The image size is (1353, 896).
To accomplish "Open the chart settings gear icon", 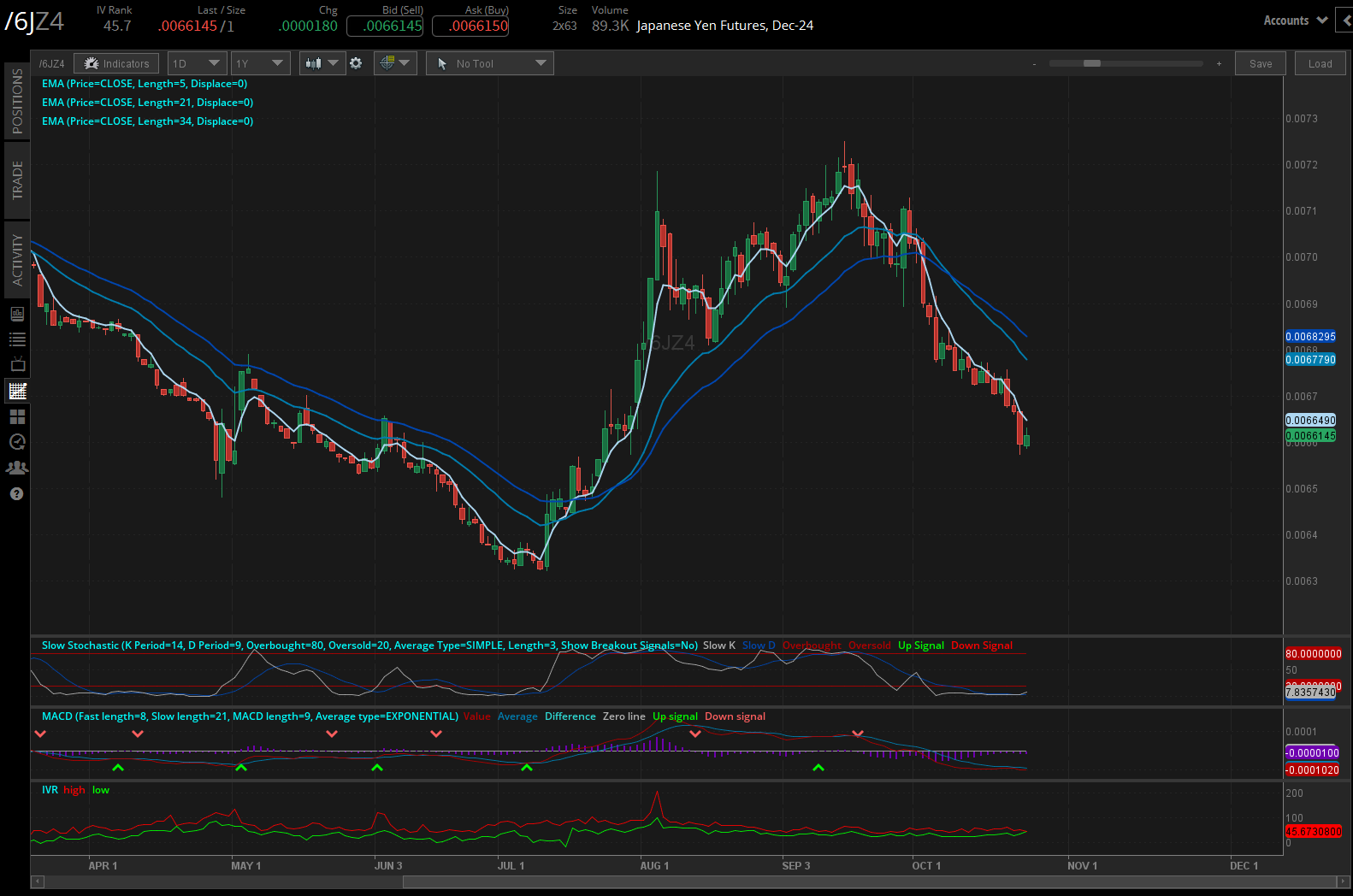I will [x=356, y=63].
